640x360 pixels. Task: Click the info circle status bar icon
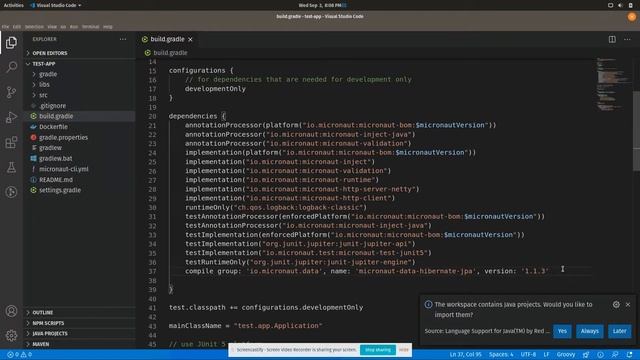pos(600,355)
